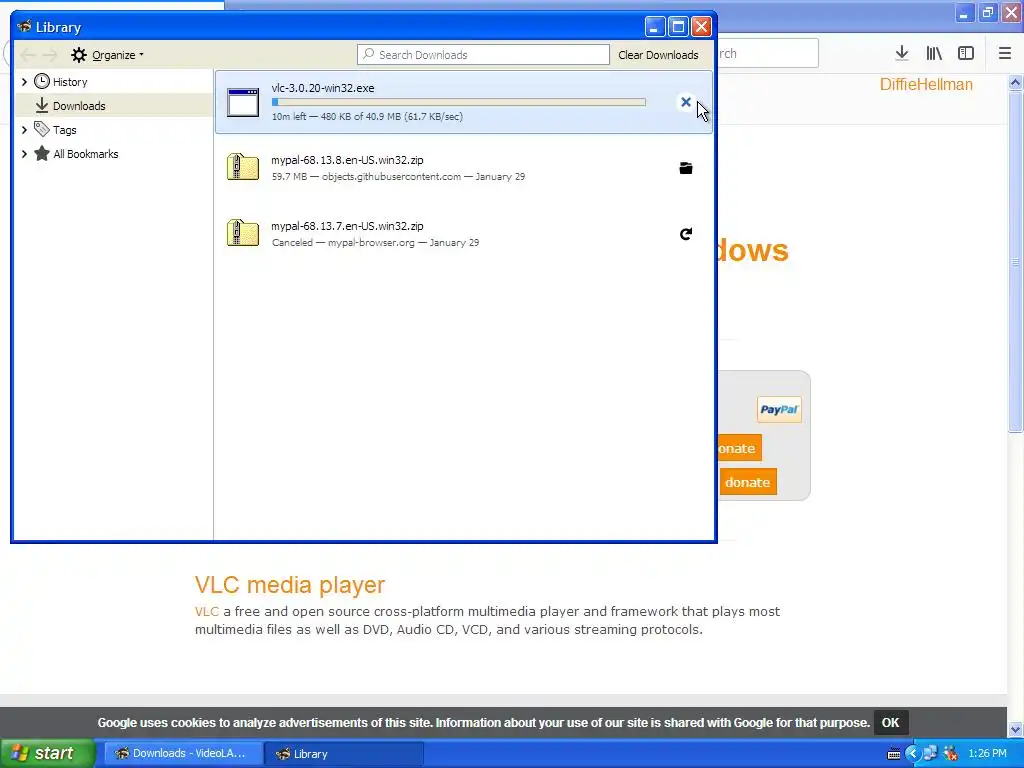1024x768 pixels.
Task: Expand the History tree node
Action: point(24,82)
